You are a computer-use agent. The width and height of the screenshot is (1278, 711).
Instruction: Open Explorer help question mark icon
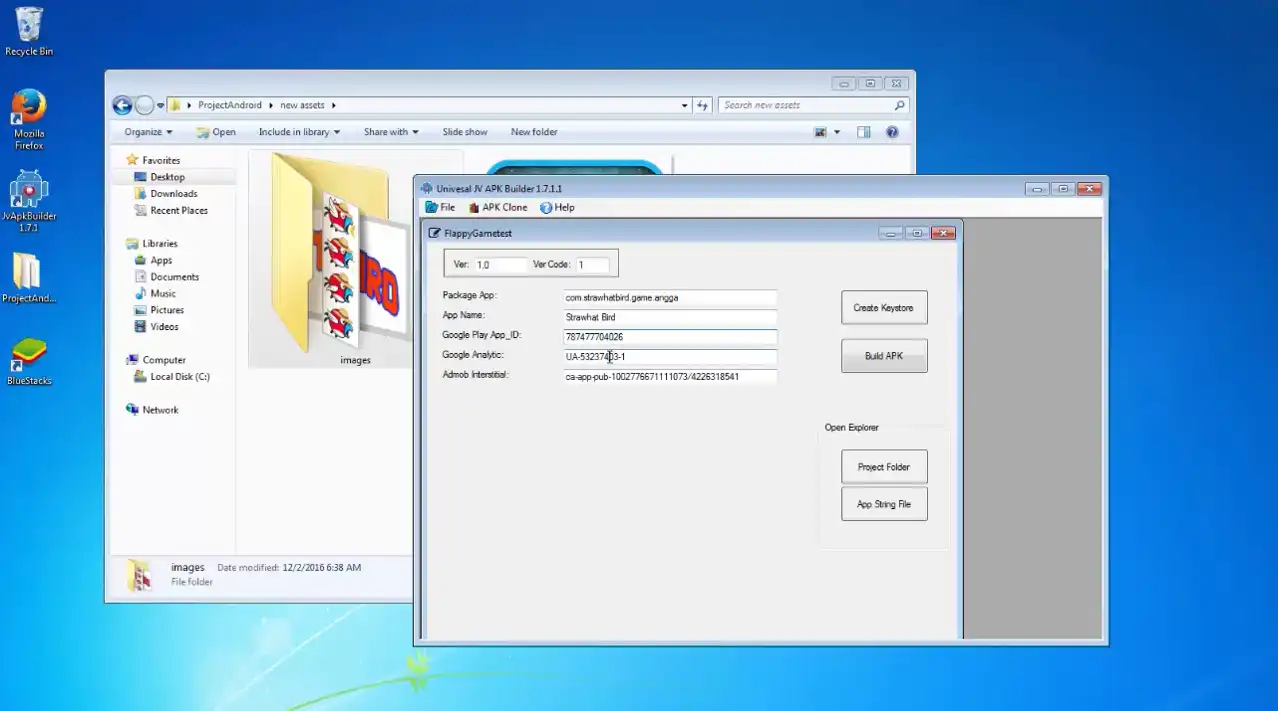892,132
